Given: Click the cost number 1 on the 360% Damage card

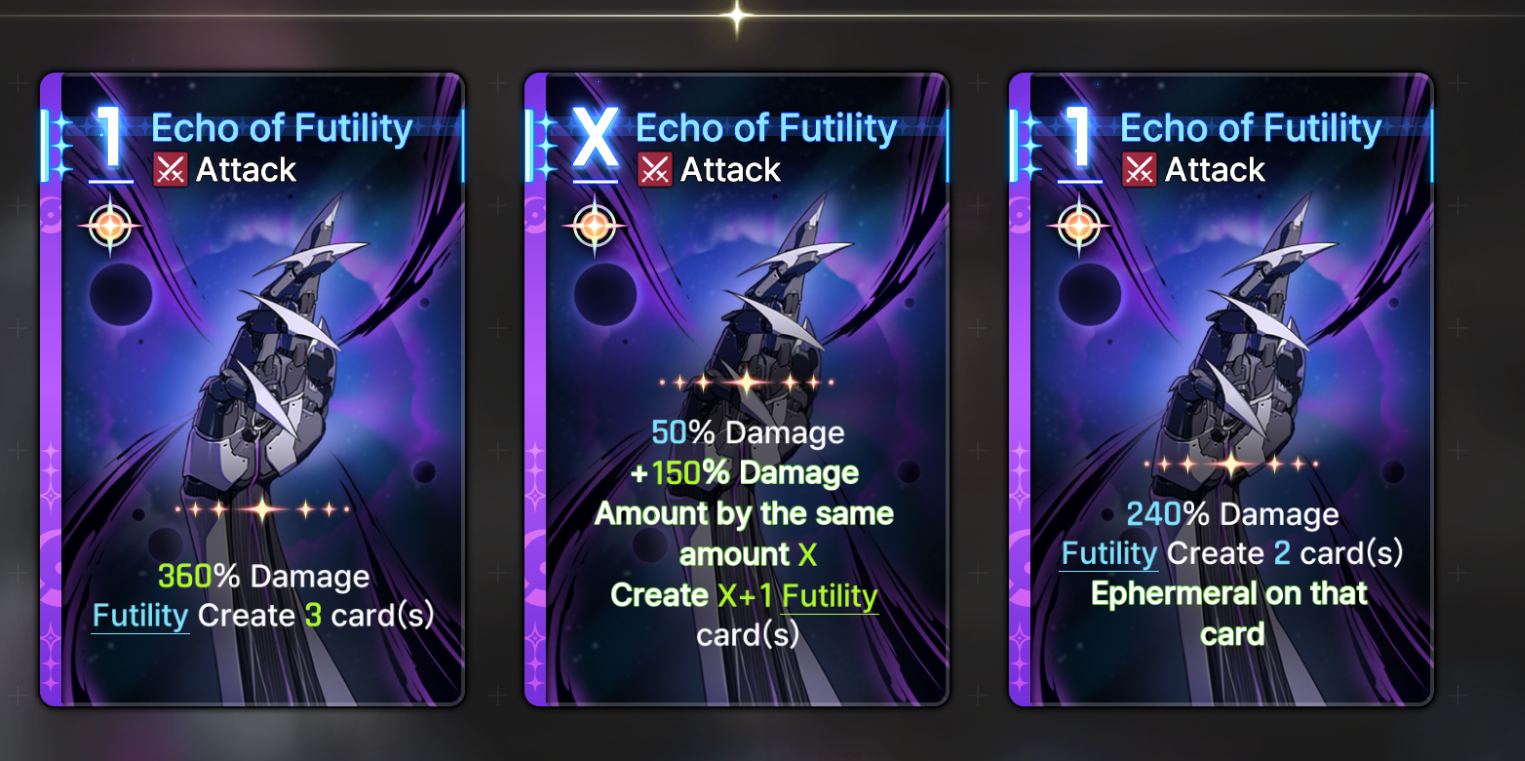Looking at the screenshot, I should [112, 139].
